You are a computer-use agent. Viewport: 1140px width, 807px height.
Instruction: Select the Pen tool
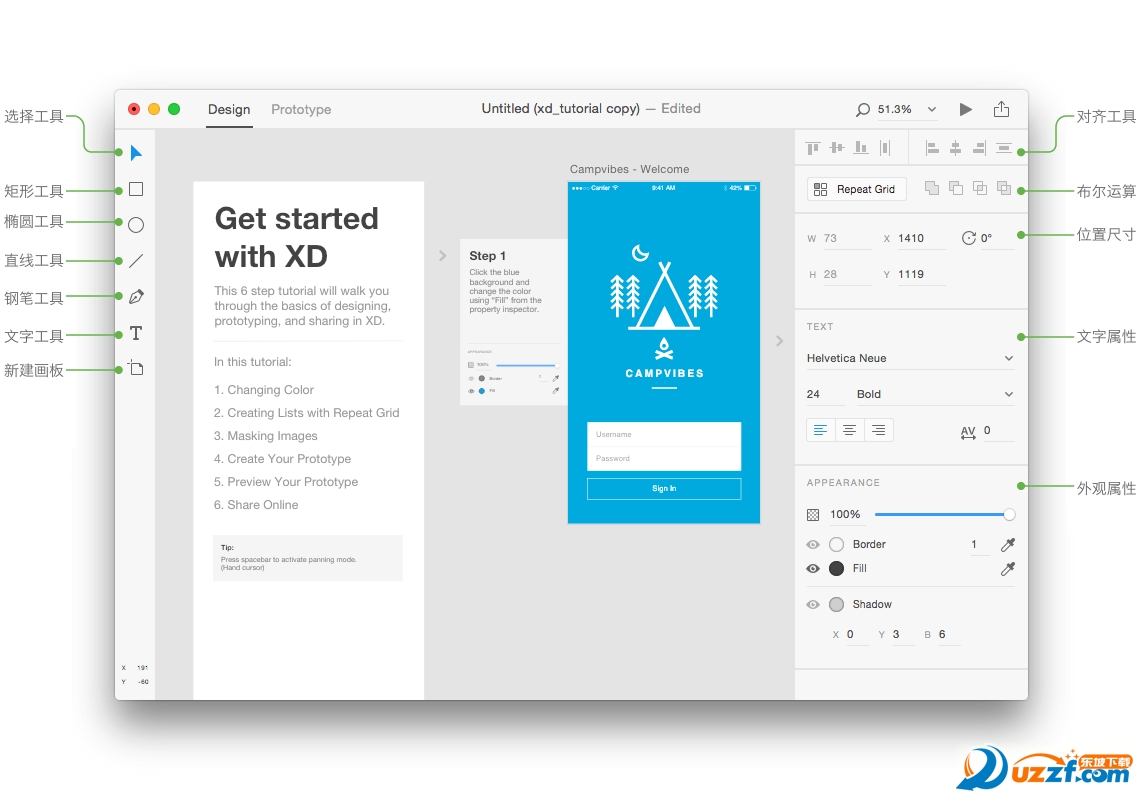tap(136, 297)
